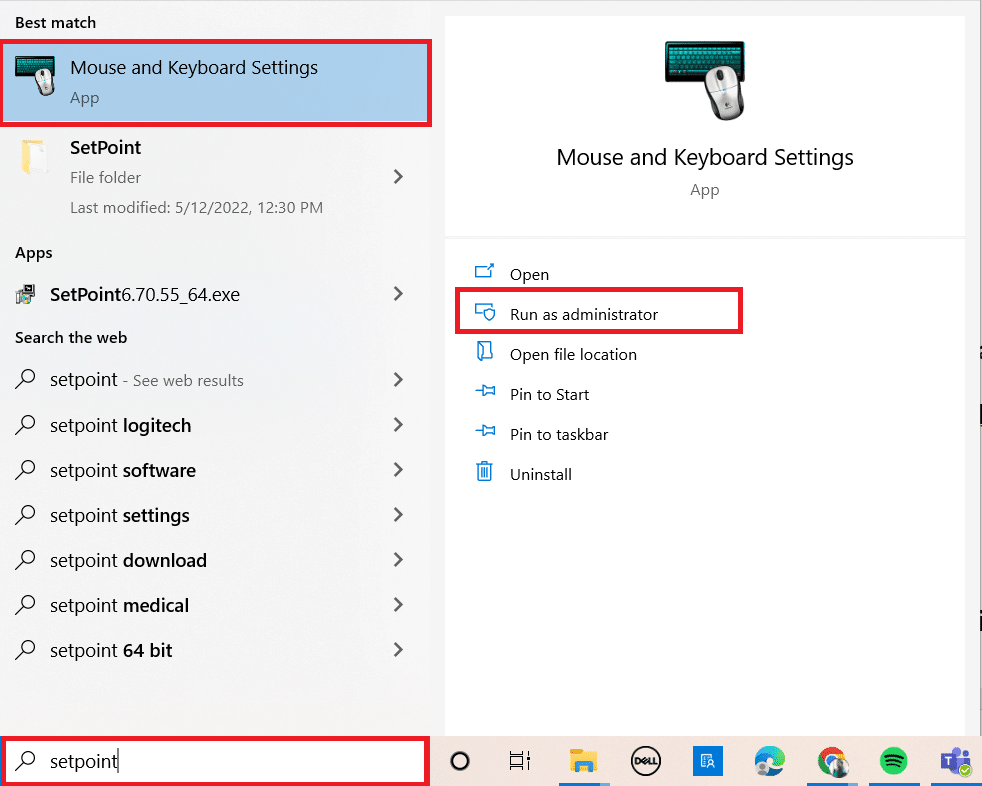Choose Pin to taskbar
Screen dimensions: 982x786
coord(559,435)
